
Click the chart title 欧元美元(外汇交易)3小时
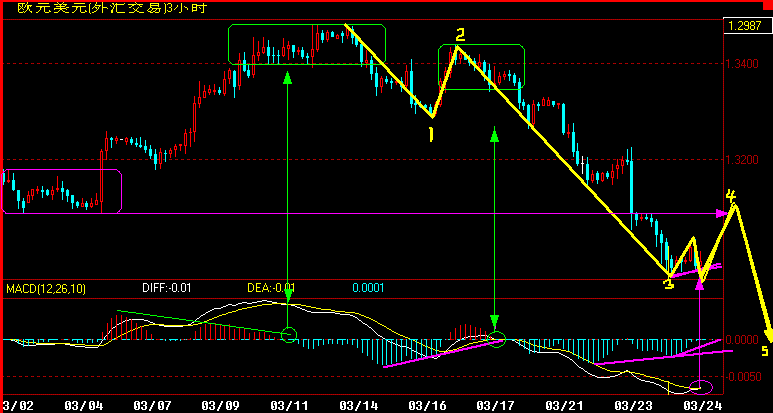(112, 8)
